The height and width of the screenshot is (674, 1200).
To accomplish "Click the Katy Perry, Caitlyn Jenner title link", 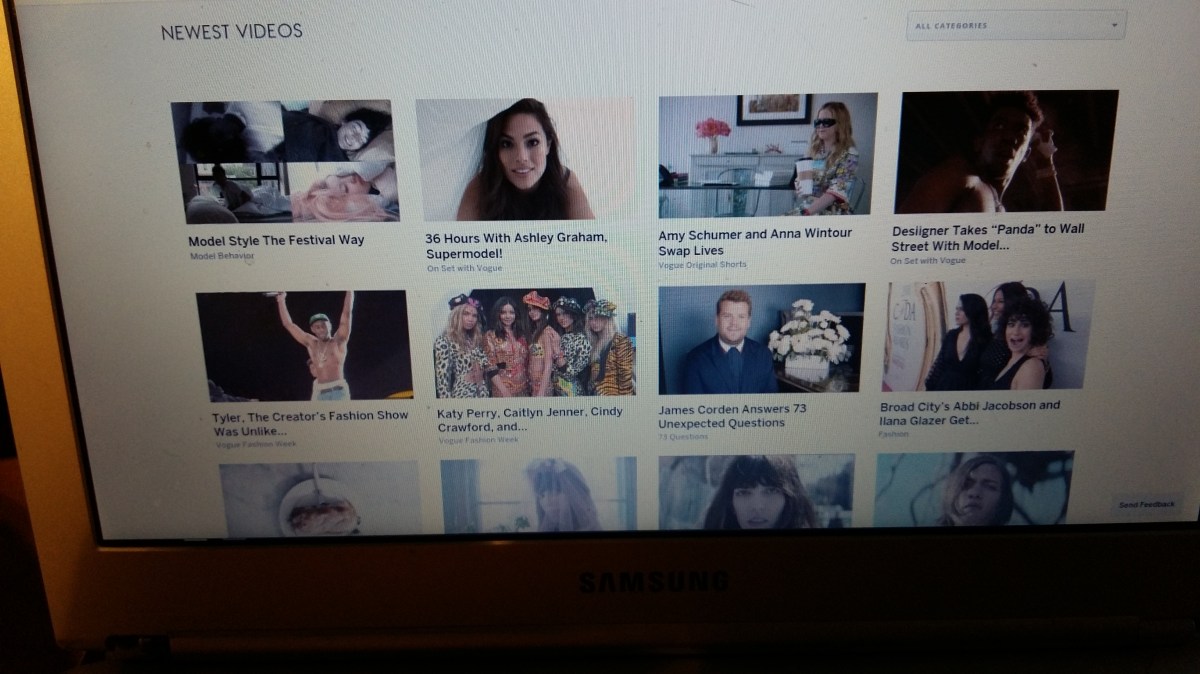I will tap(530, 418).
